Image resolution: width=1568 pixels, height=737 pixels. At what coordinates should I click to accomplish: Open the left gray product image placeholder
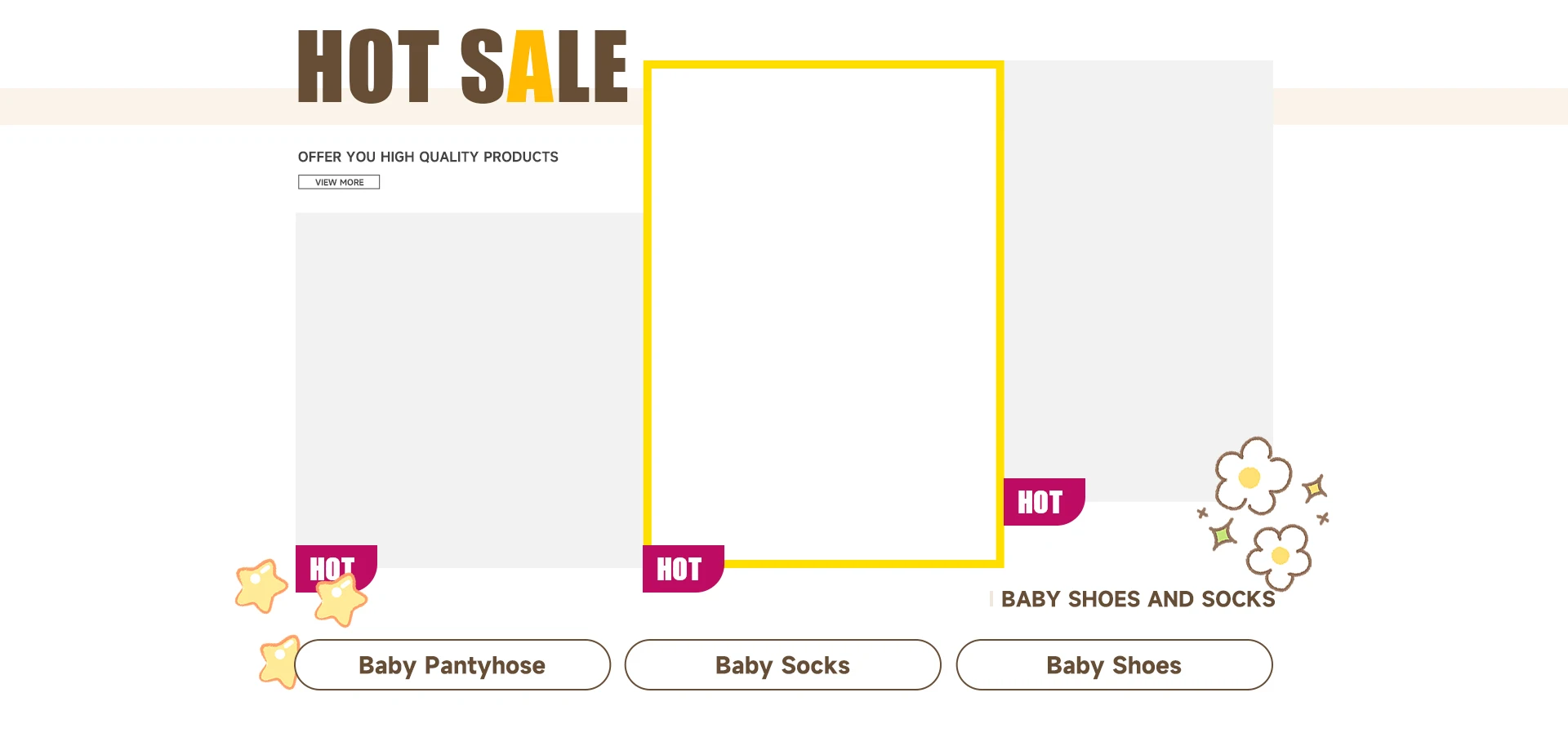click(x=470, y=390)
